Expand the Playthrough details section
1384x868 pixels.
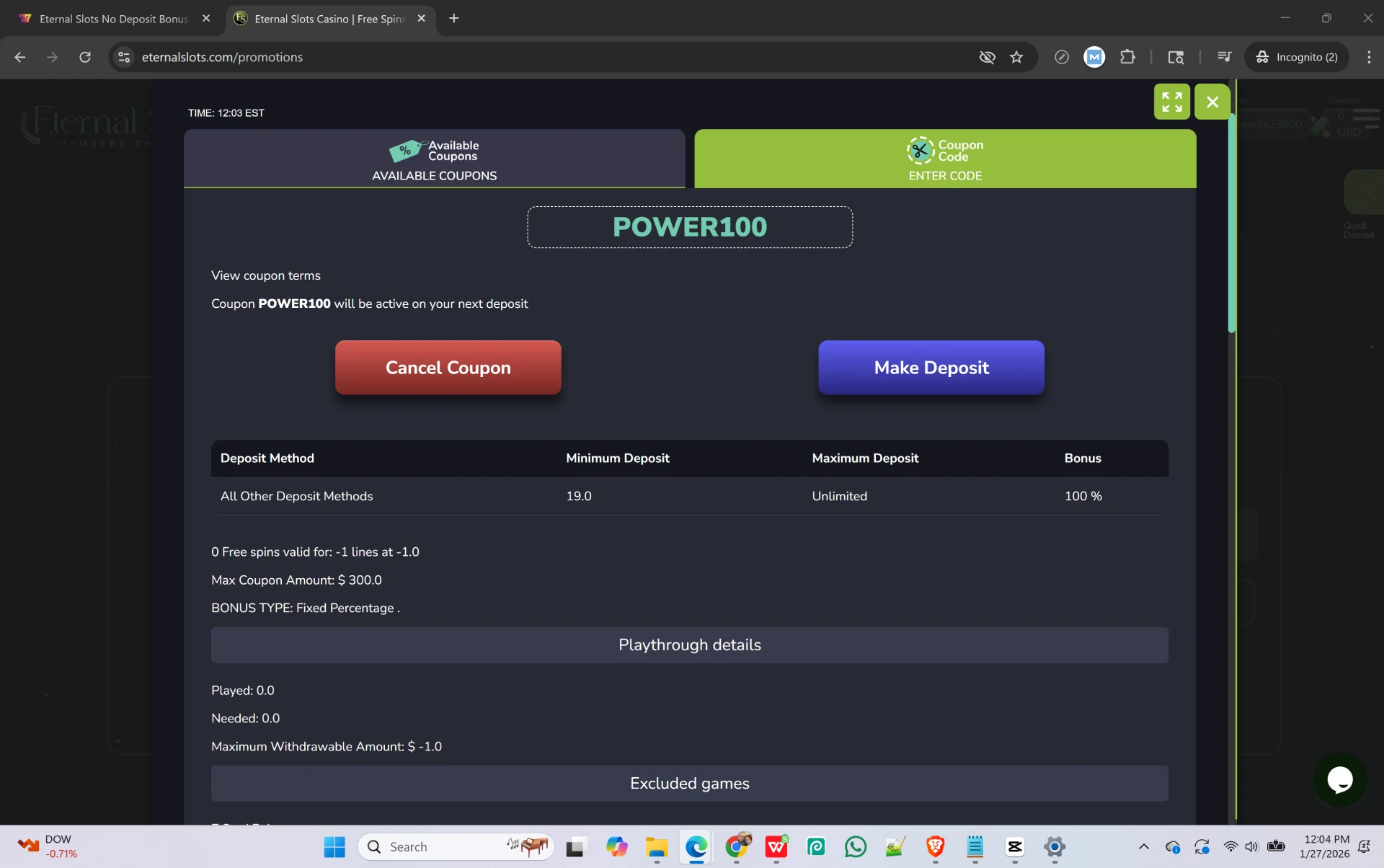pyautogui.click(x=689, y=645)
